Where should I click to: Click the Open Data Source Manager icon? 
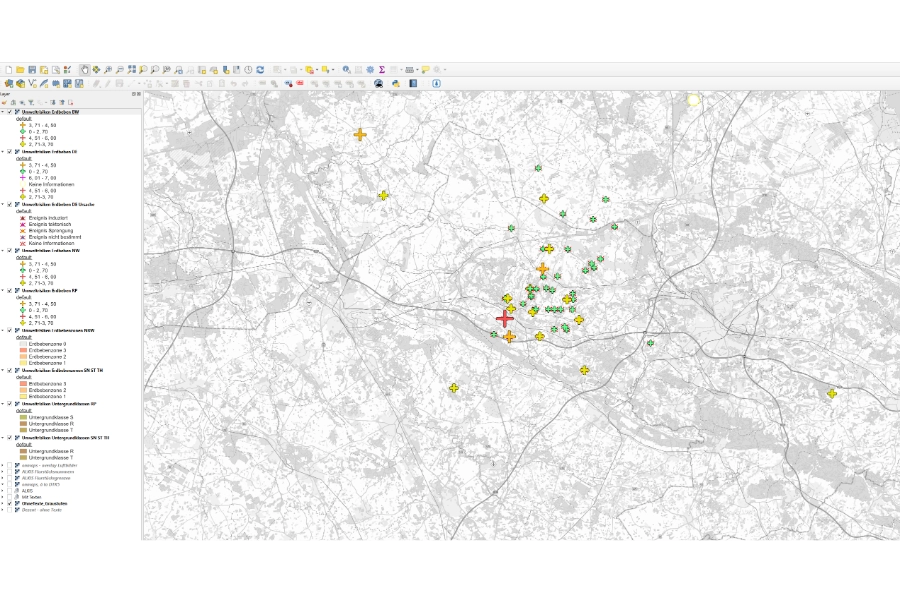[9, 83]
